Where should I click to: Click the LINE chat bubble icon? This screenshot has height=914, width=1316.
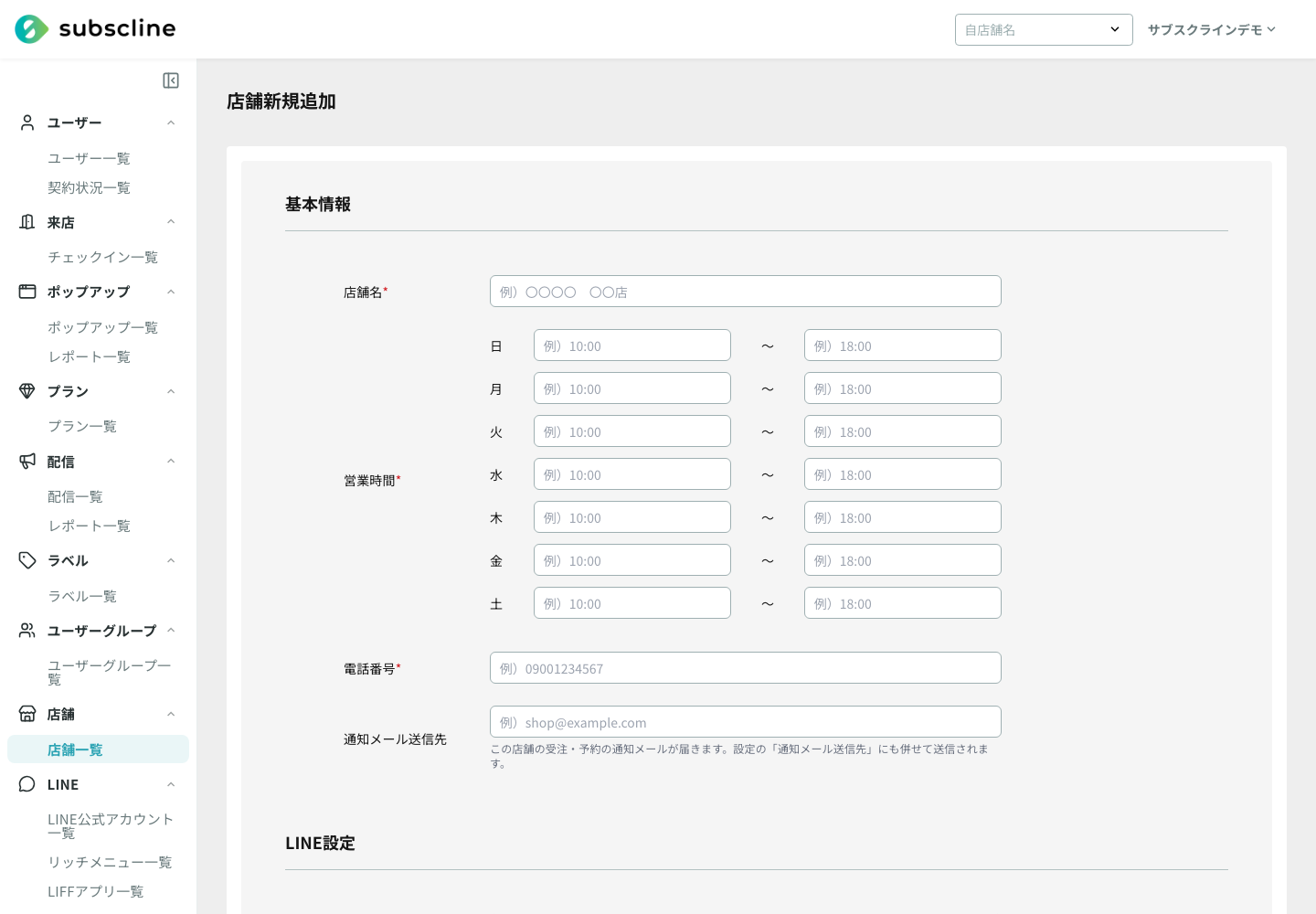(x=27, y=784)
